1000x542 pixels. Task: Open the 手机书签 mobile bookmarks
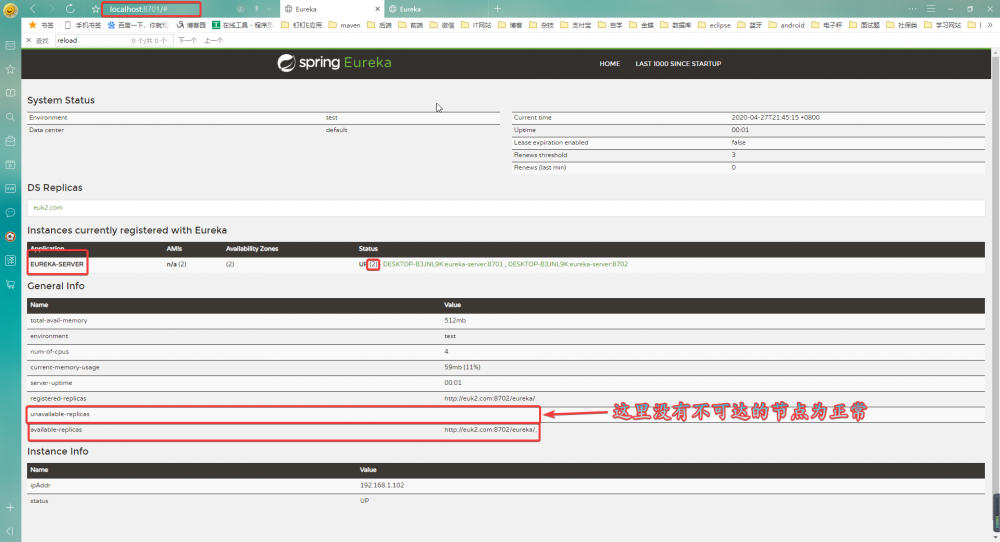(x=83, y=25)
